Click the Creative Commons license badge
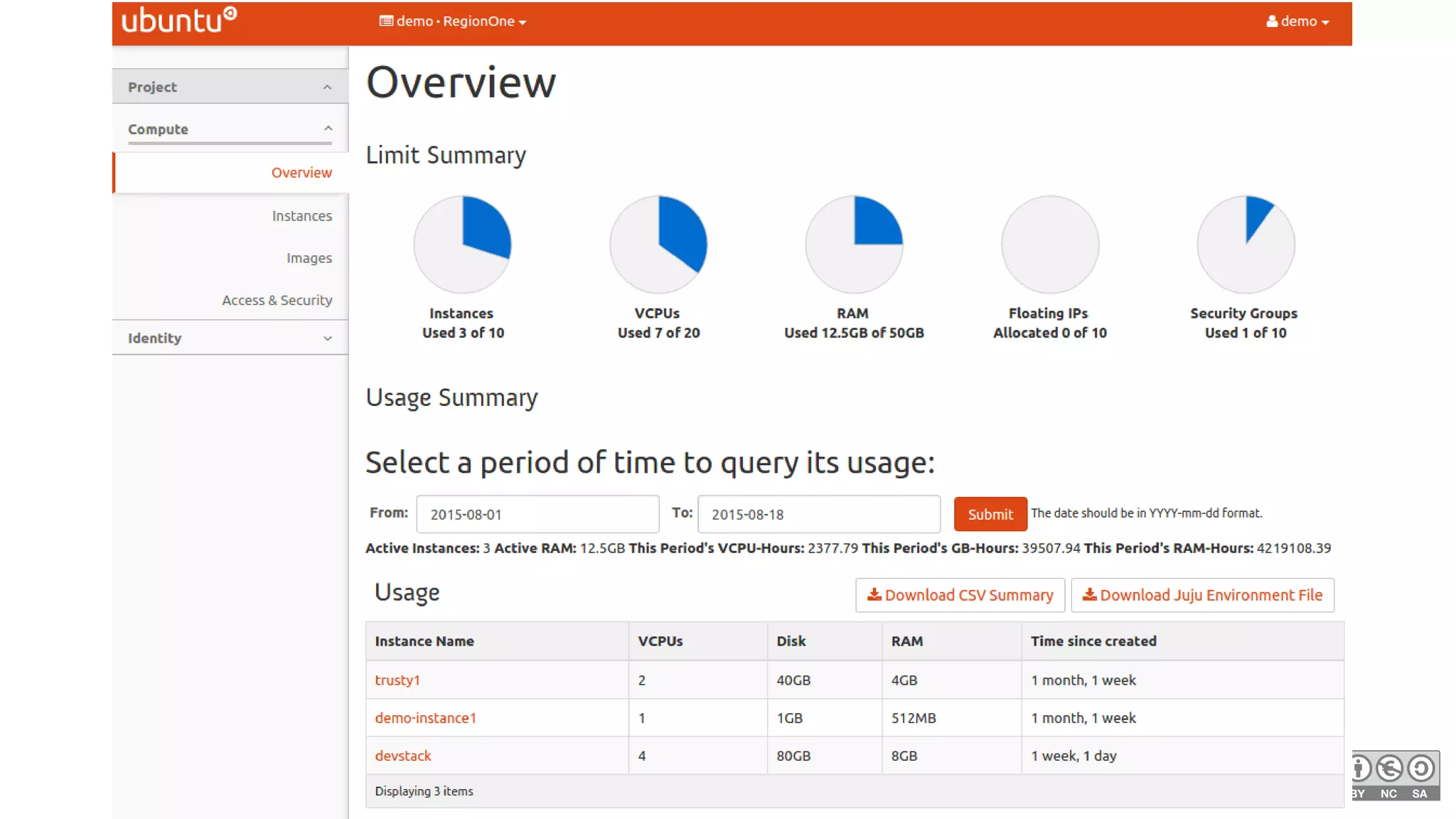 coord(1395,776)
